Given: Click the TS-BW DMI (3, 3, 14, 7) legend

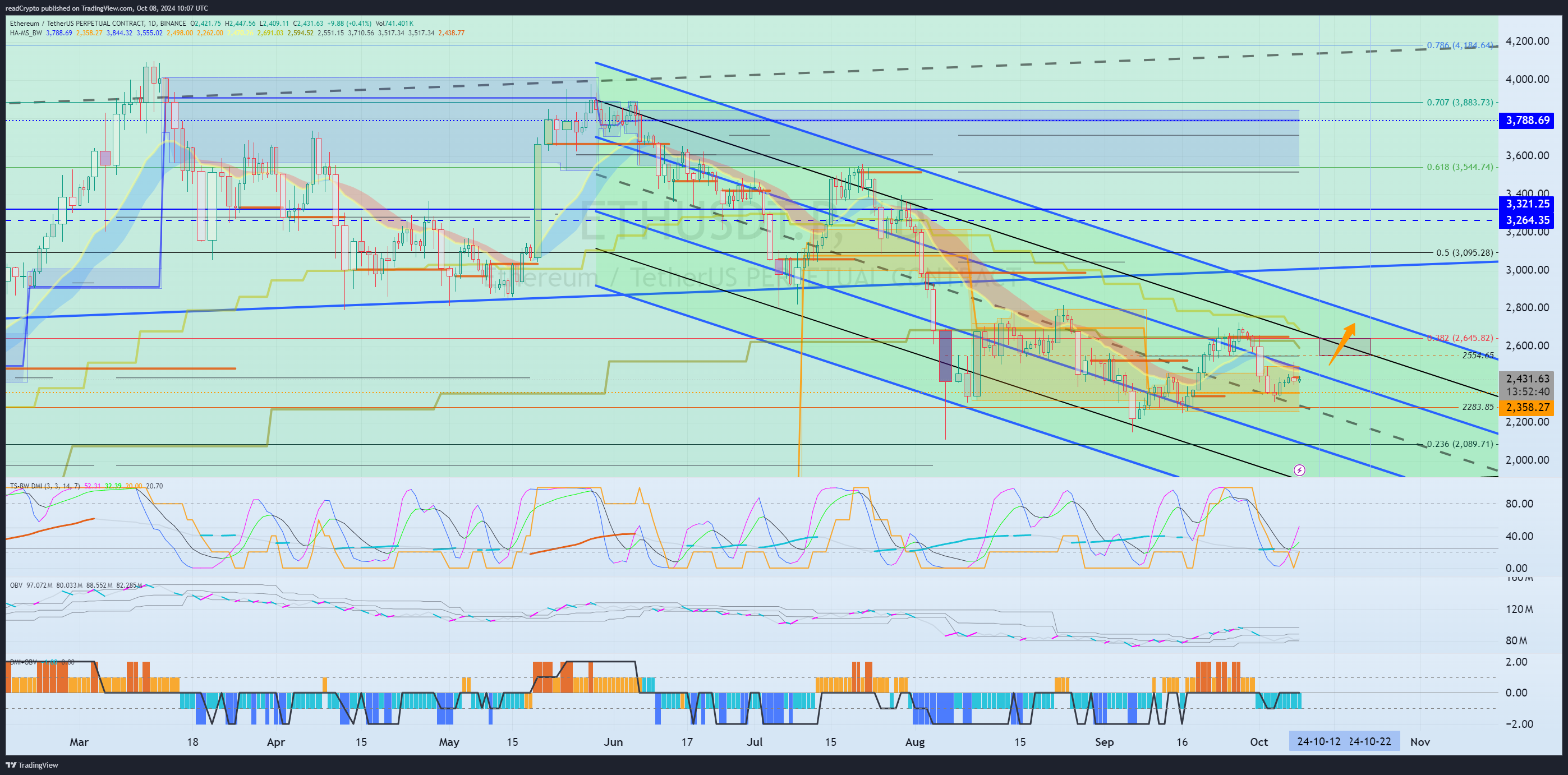Looking at the screenshot, I should pos(44,486).
